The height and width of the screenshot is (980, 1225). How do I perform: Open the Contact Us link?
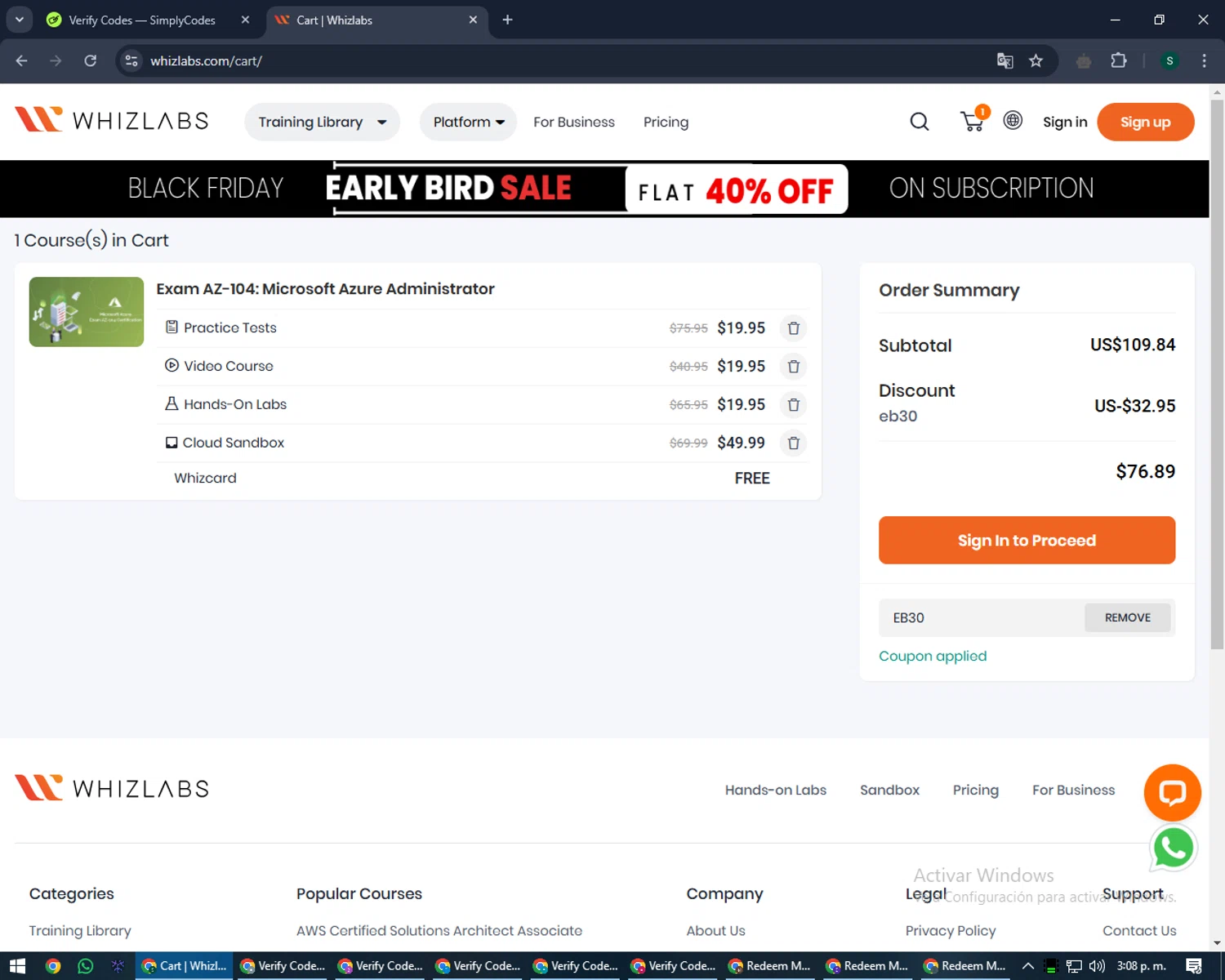1139,930
